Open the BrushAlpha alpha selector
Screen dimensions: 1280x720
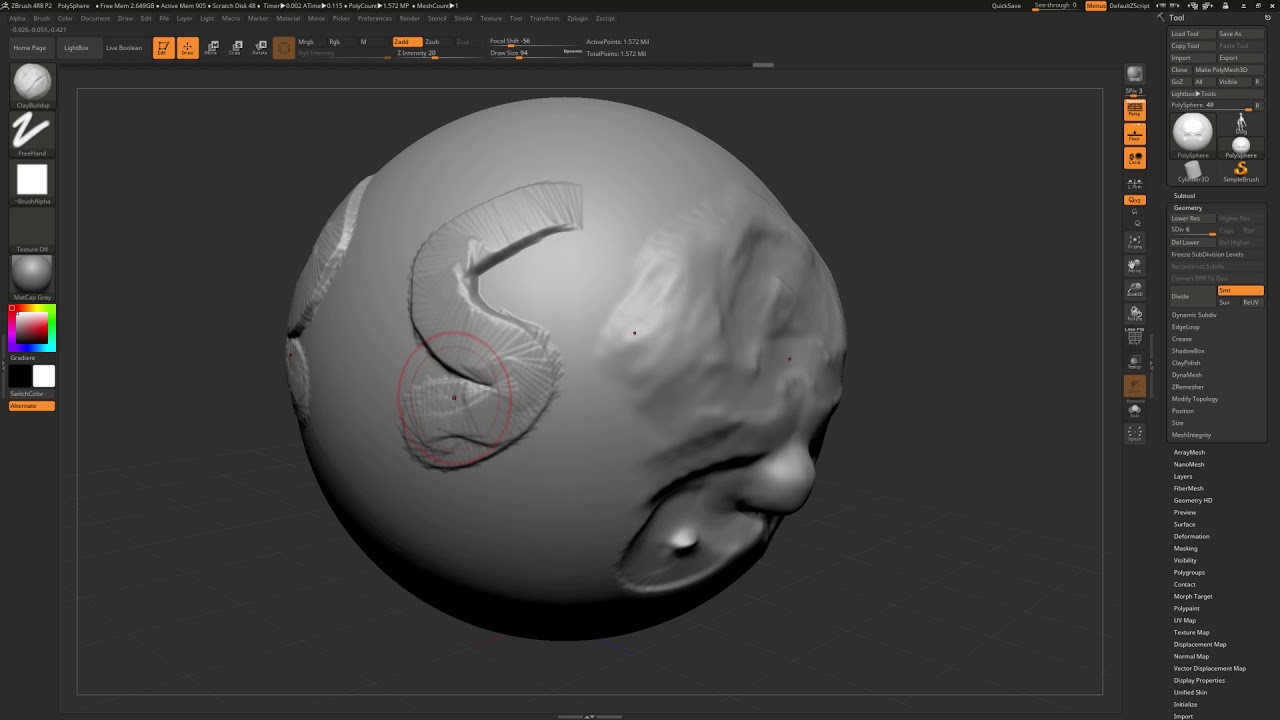pyautogui.click(x=32, y=181)
